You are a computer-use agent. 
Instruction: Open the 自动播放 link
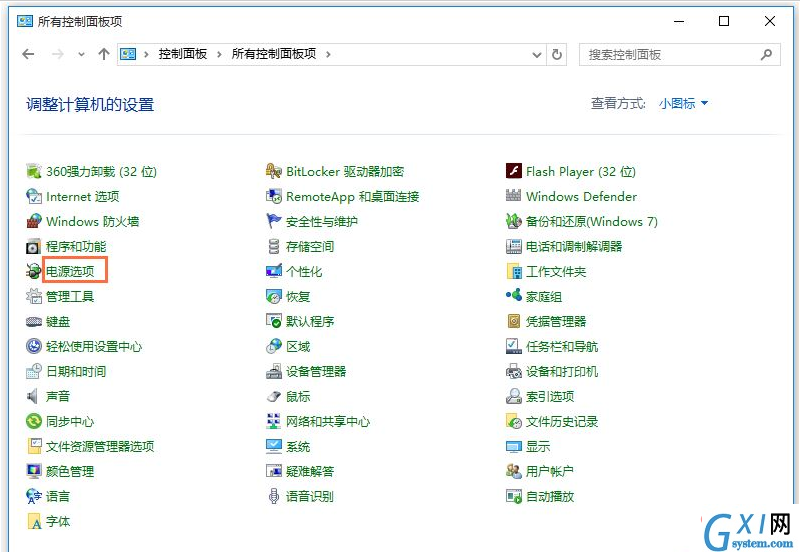[x=550, y=496]
